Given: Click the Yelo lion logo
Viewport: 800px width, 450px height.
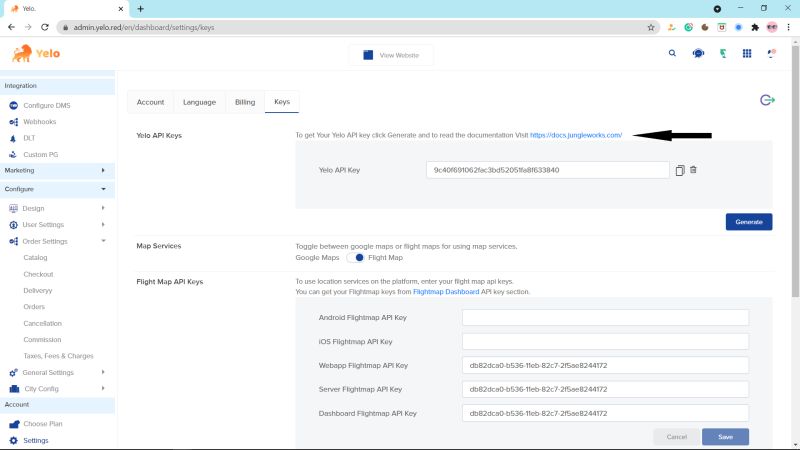Looking at the screenshot, I should [36, 54].
